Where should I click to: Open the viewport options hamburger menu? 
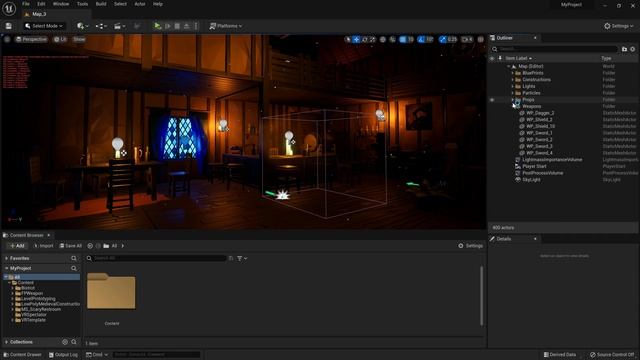tap(7, 39)
